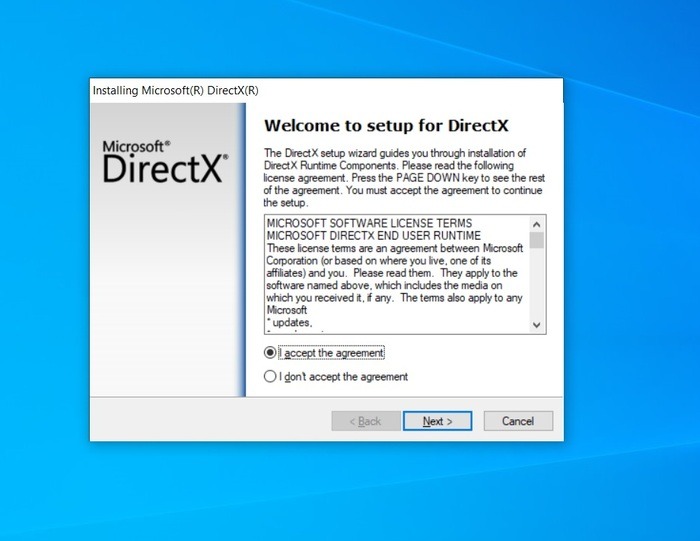
Task: Click the Cancel button
Action: click(518, 421)
